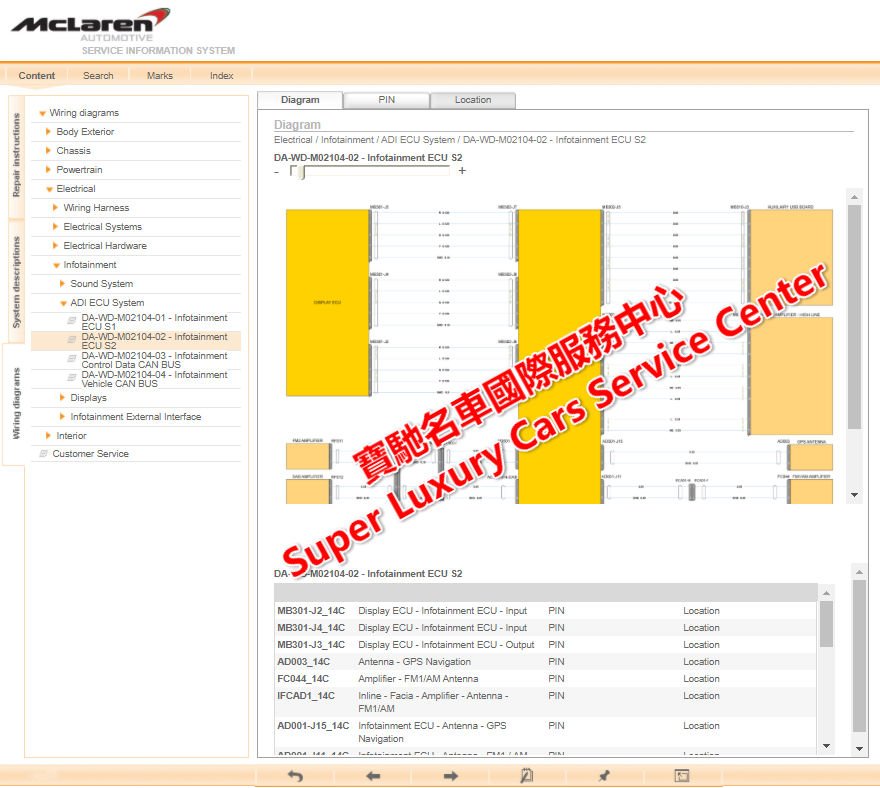Collapse the ADI ECU System node
The image size is (880, 788).
tap(63, 304)
